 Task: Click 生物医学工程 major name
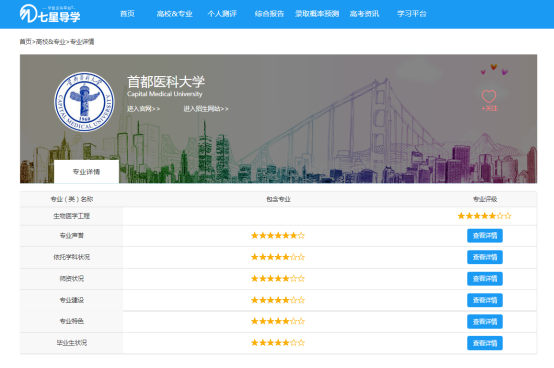(x=71, y=216)
